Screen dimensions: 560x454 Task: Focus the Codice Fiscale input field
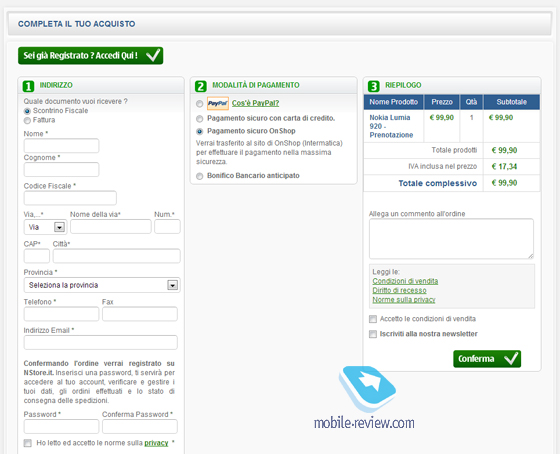[x=70, y=198]
